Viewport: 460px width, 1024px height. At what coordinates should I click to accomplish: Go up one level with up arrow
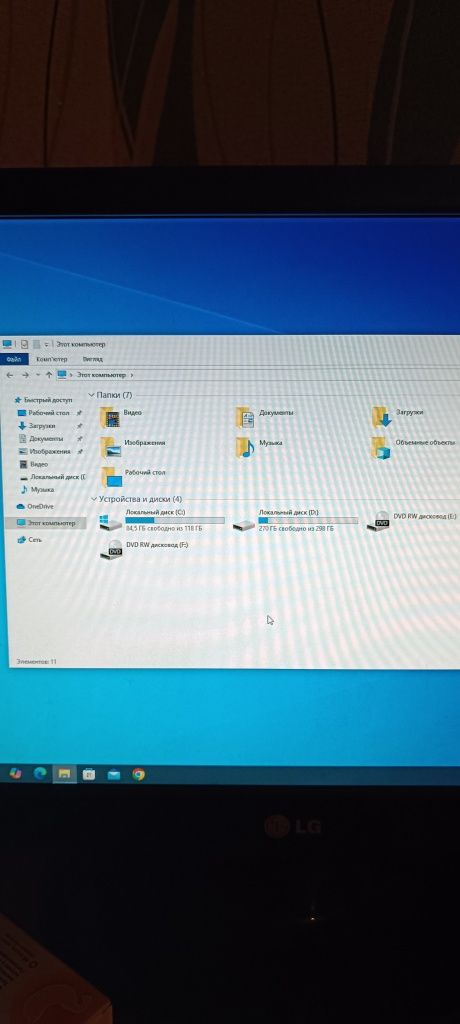(49, 376)
